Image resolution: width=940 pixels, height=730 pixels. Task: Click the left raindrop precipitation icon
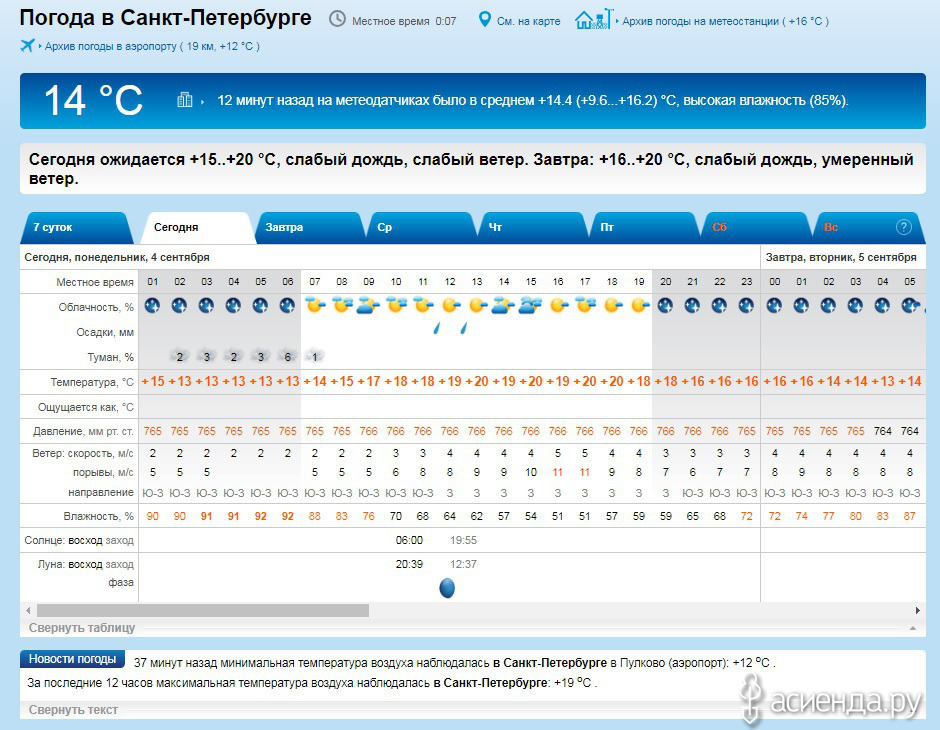click(x=437, y=328)
